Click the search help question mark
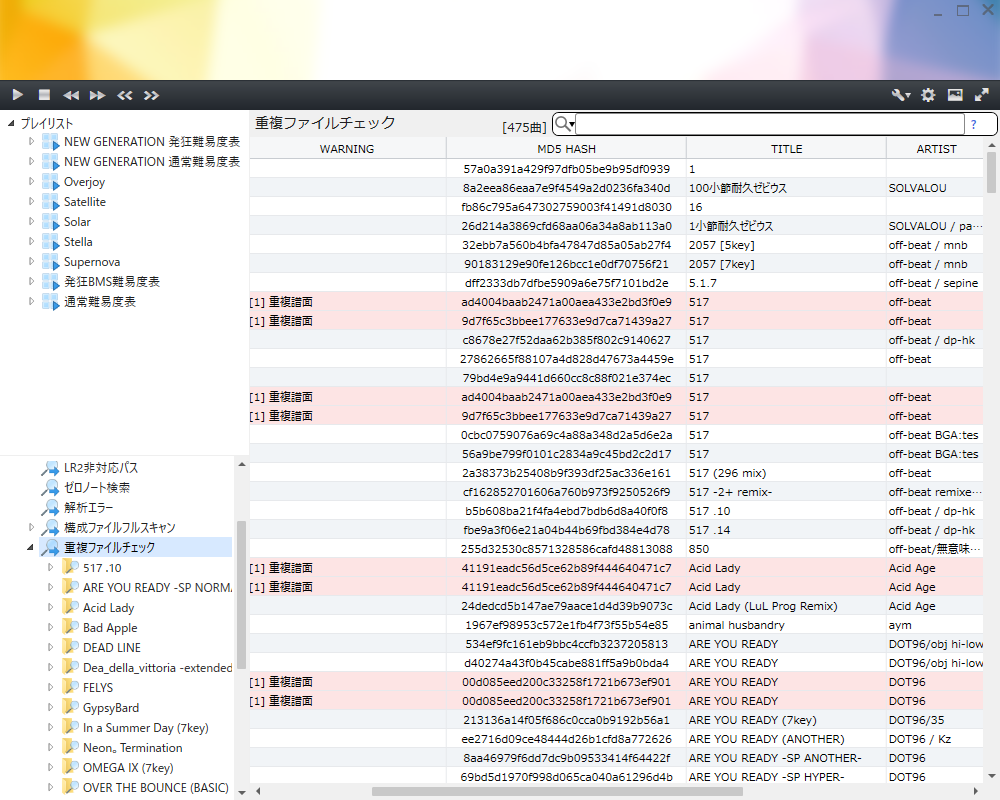The width and height of the screenshot is (1000, 800). [x=973, y=124]
